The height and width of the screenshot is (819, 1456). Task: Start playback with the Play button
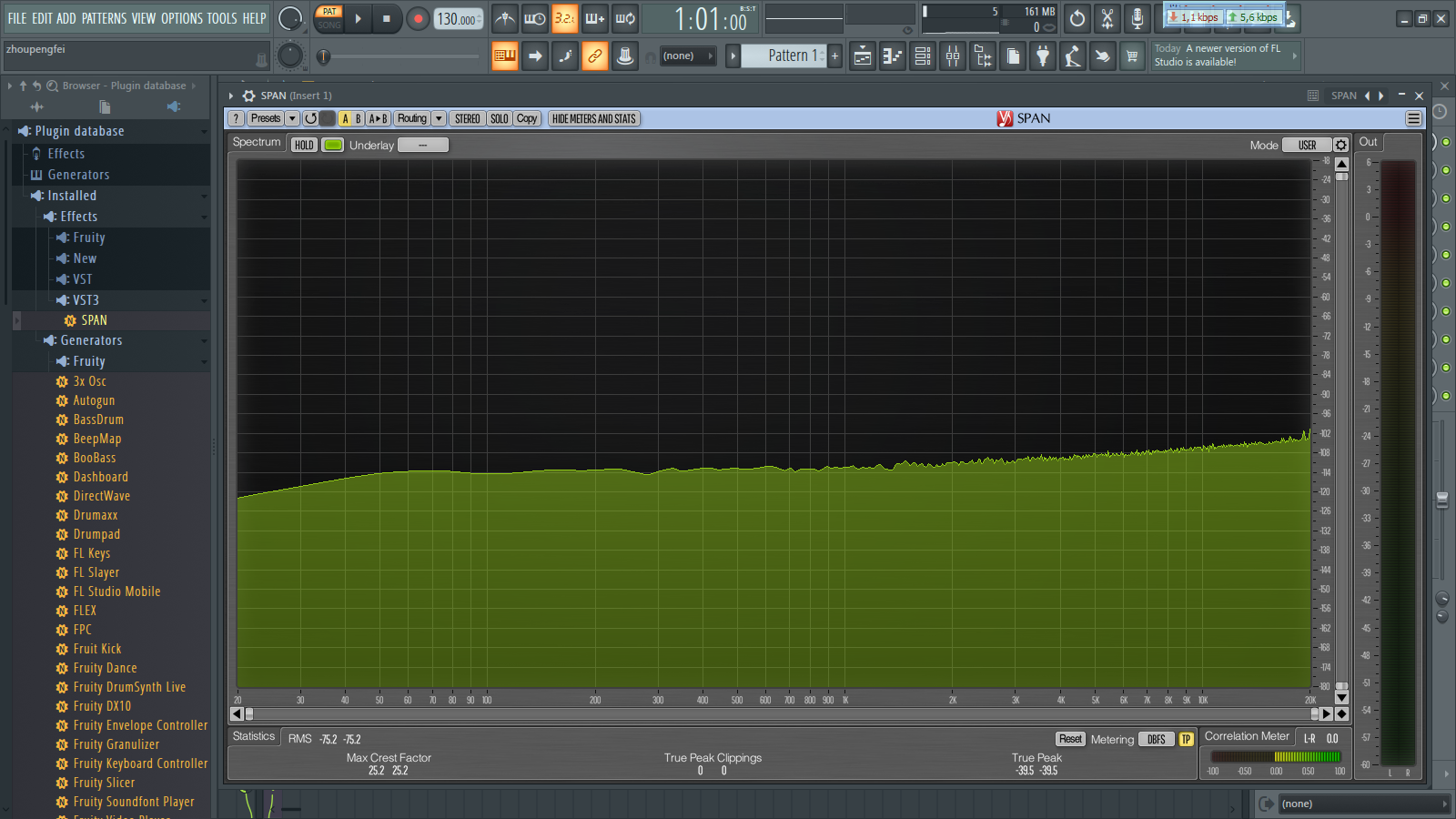358,18
